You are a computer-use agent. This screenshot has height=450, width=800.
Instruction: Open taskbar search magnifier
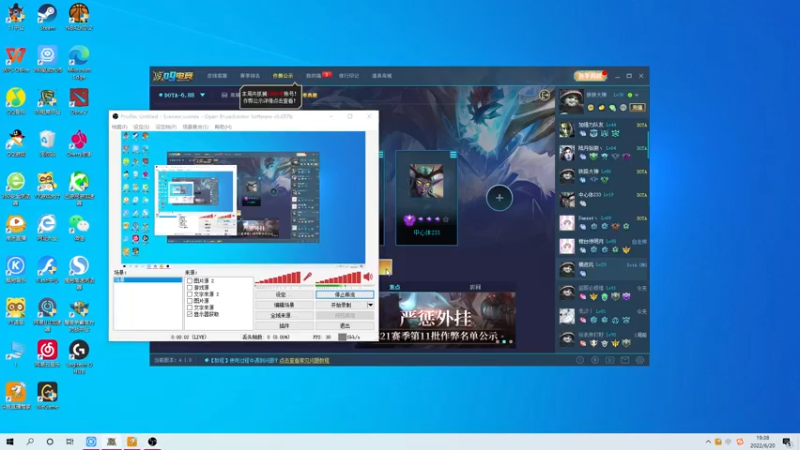point(30,441)
